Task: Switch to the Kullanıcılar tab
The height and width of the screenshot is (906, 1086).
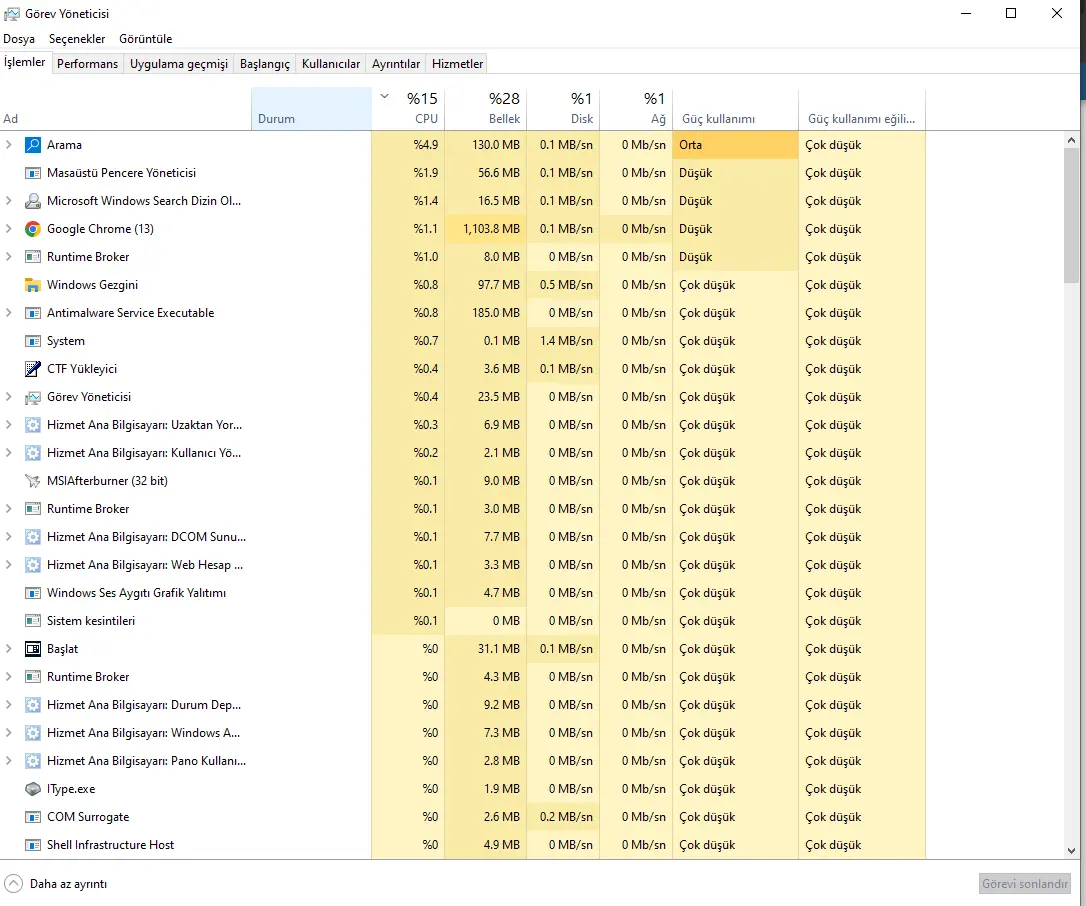Action: coord(331,64)
